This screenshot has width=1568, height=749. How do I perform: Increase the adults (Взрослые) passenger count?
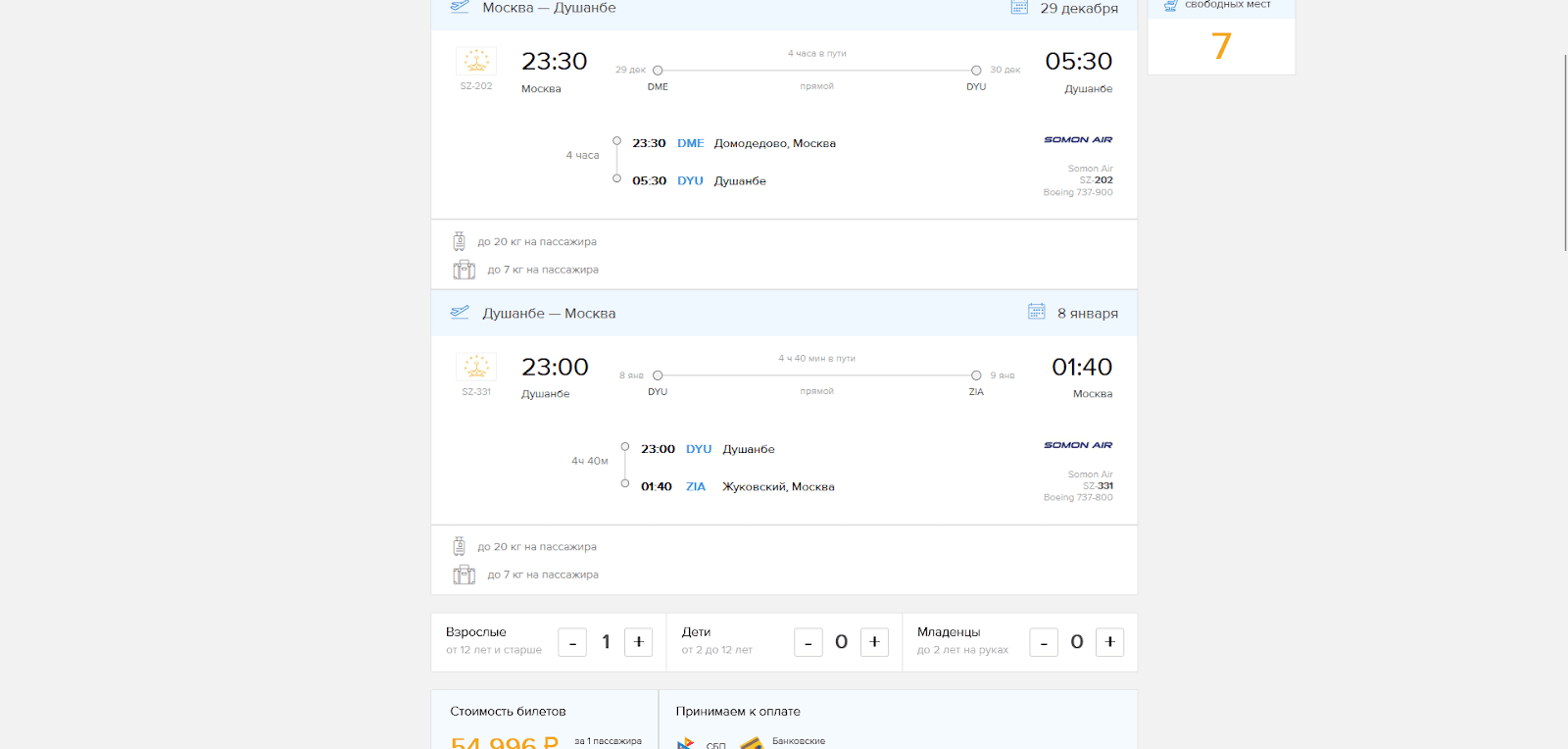click(638, 642)
